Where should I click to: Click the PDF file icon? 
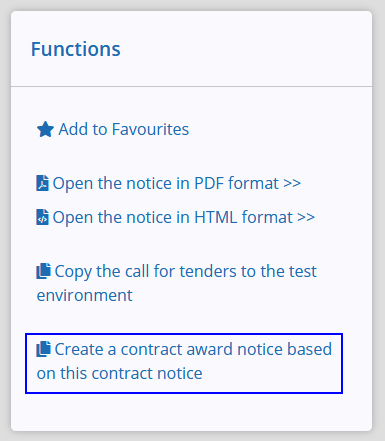(x=42, y=183)
